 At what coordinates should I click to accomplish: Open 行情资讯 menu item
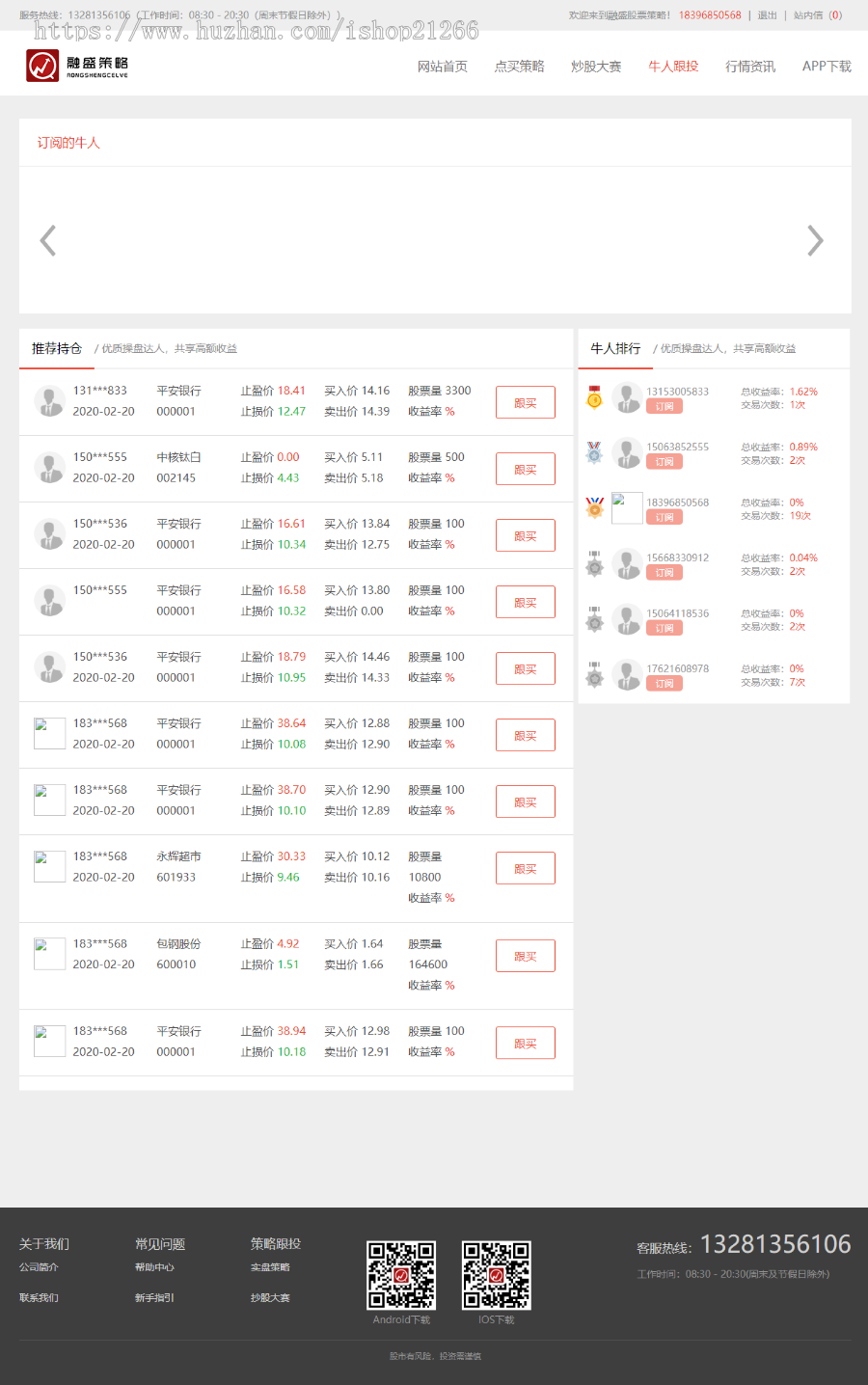point(750,67)
